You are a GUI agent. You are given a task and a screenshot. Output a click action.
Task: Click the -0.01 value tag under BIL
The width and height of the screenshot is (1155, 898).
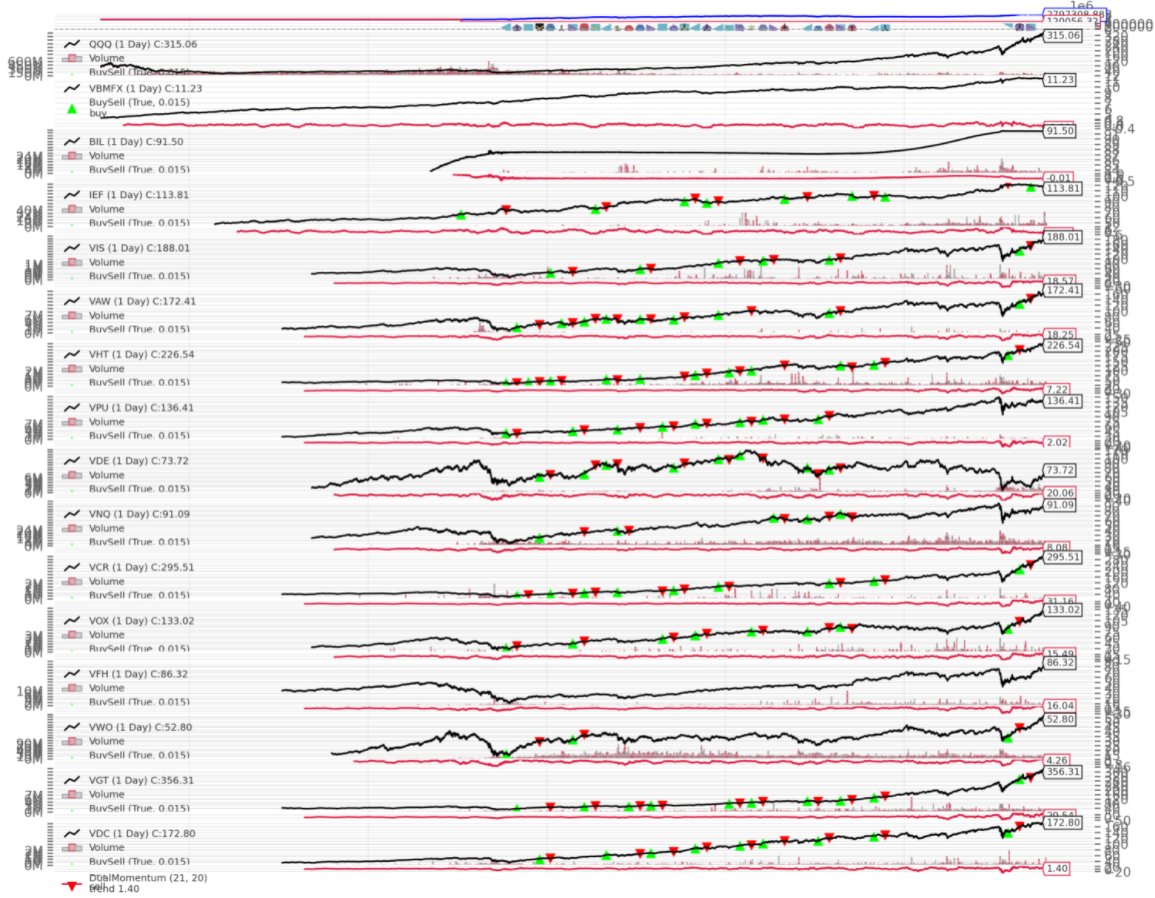click(x=1059, y=178)
